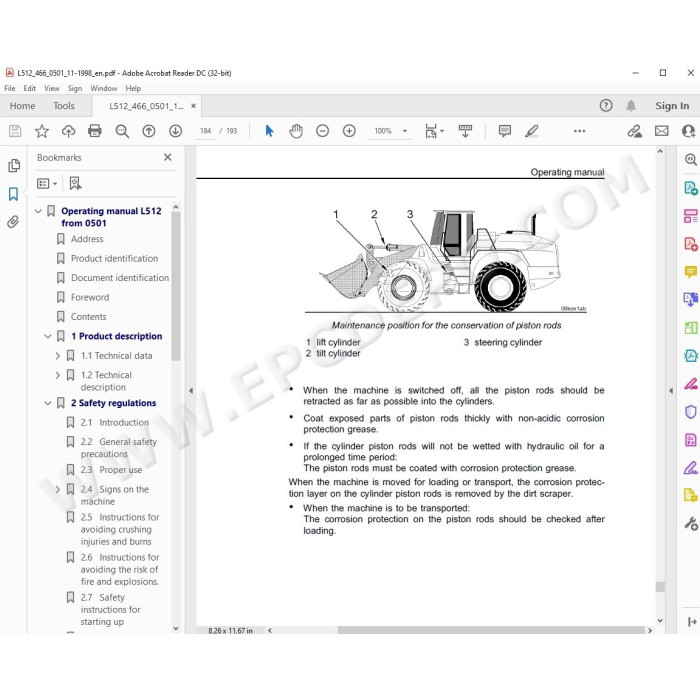
Task: Go to previous page arrow
Action: tap(149, 131)
